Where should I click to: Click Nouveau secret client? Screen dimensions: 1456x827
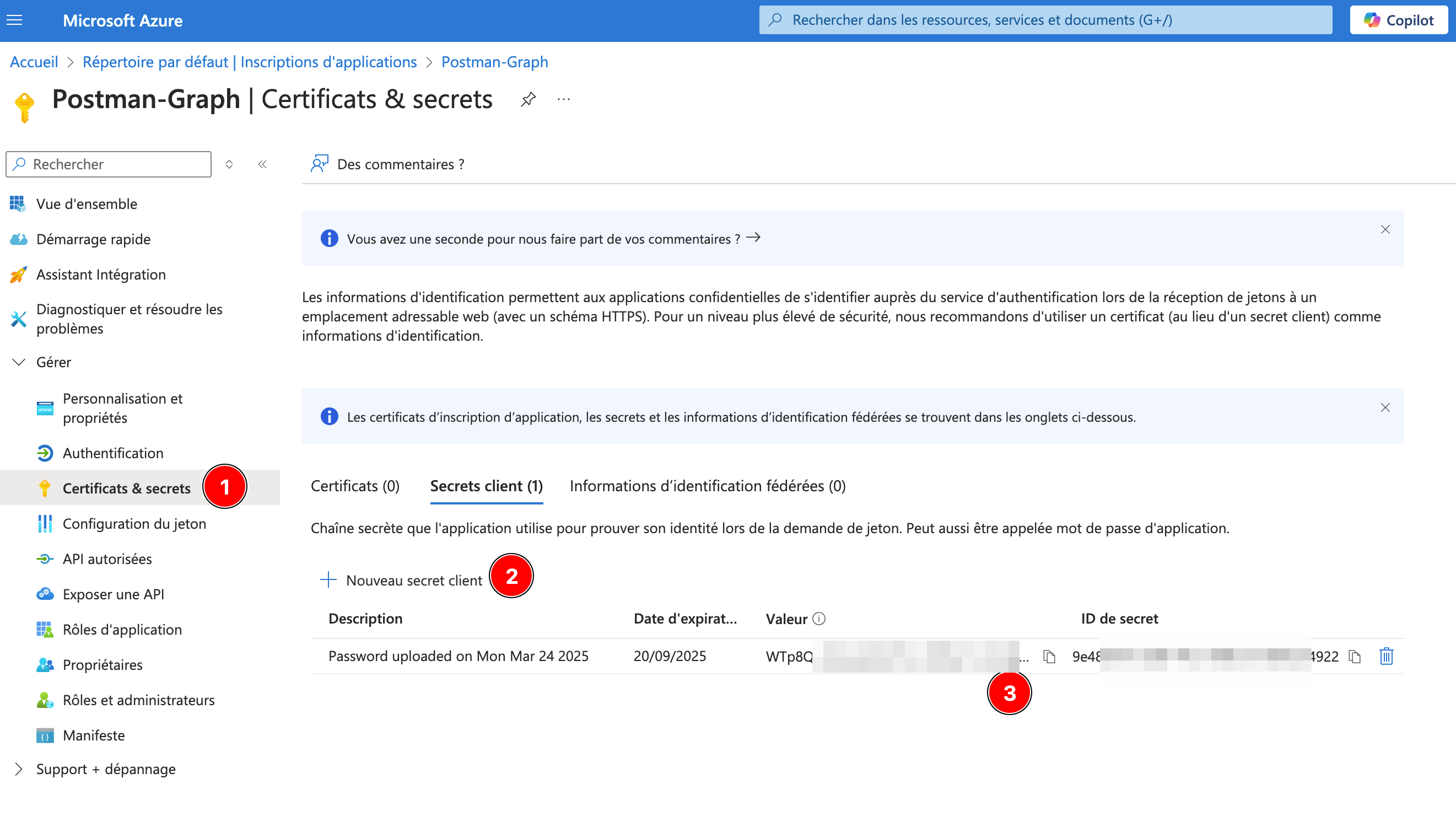click(402, 580)
